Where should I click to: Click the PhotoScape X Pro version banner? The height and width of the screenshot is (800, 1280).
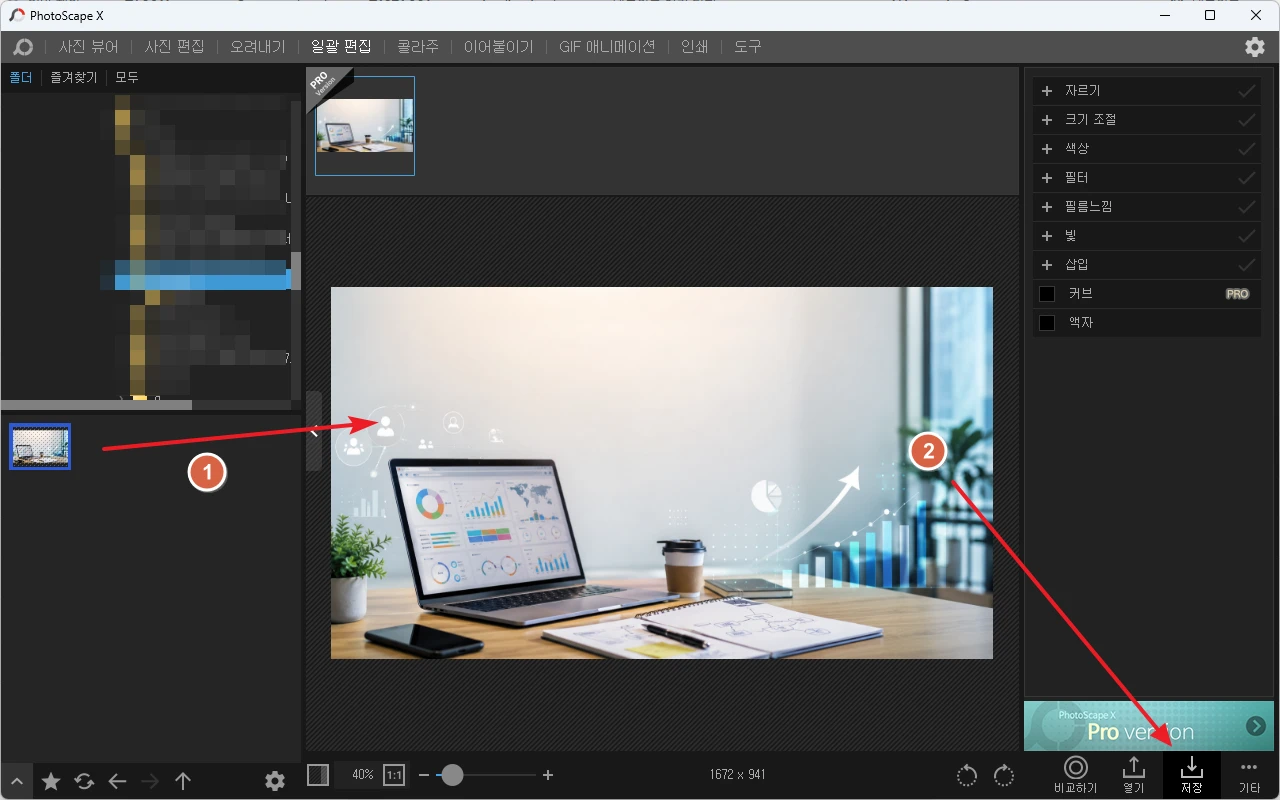(1149, 726)
